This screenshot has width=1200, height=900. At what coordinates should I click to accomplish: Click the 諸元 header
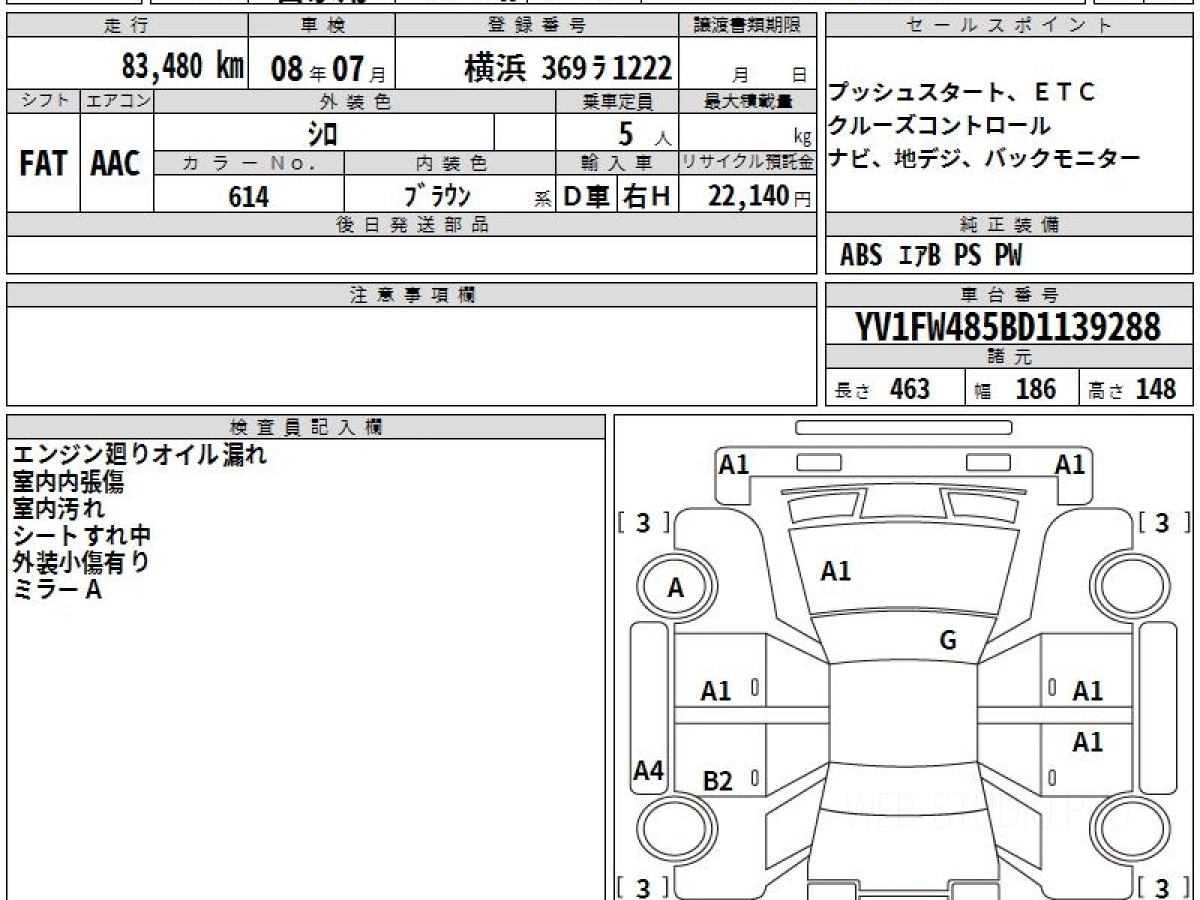[x=1009, y=357]
